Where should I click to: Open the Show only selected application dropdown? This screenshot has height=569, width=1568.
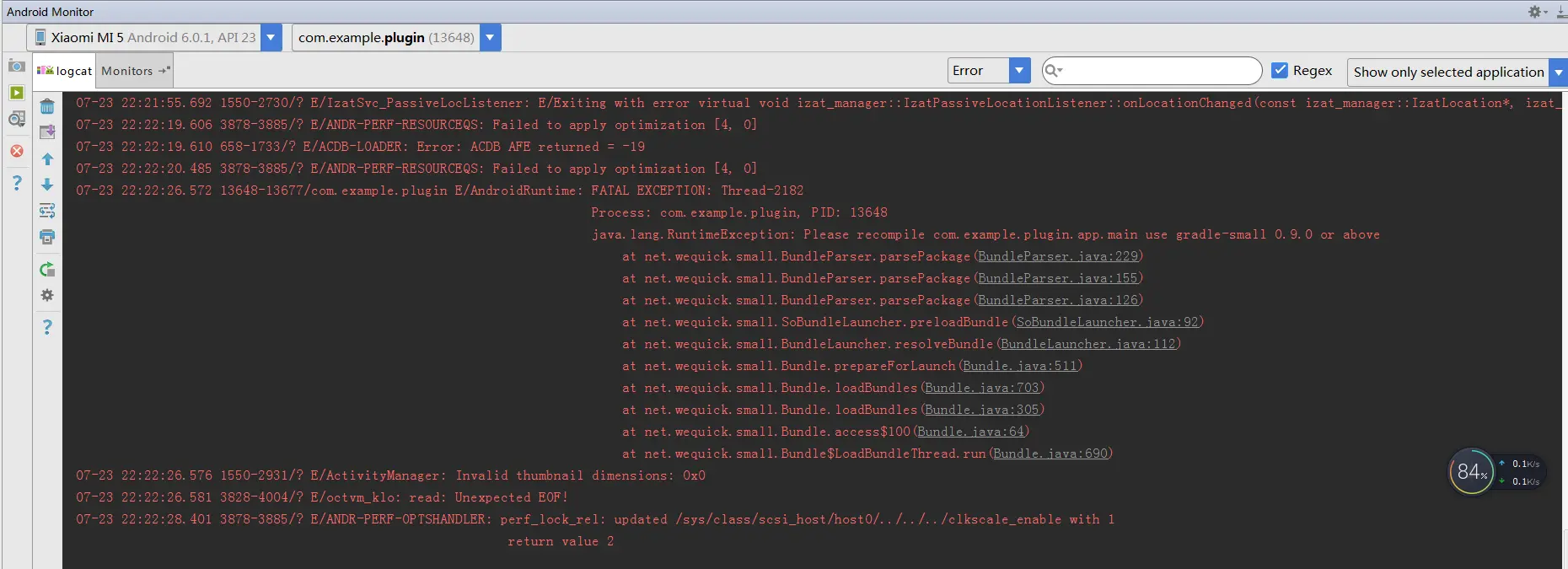[1457, 72]
